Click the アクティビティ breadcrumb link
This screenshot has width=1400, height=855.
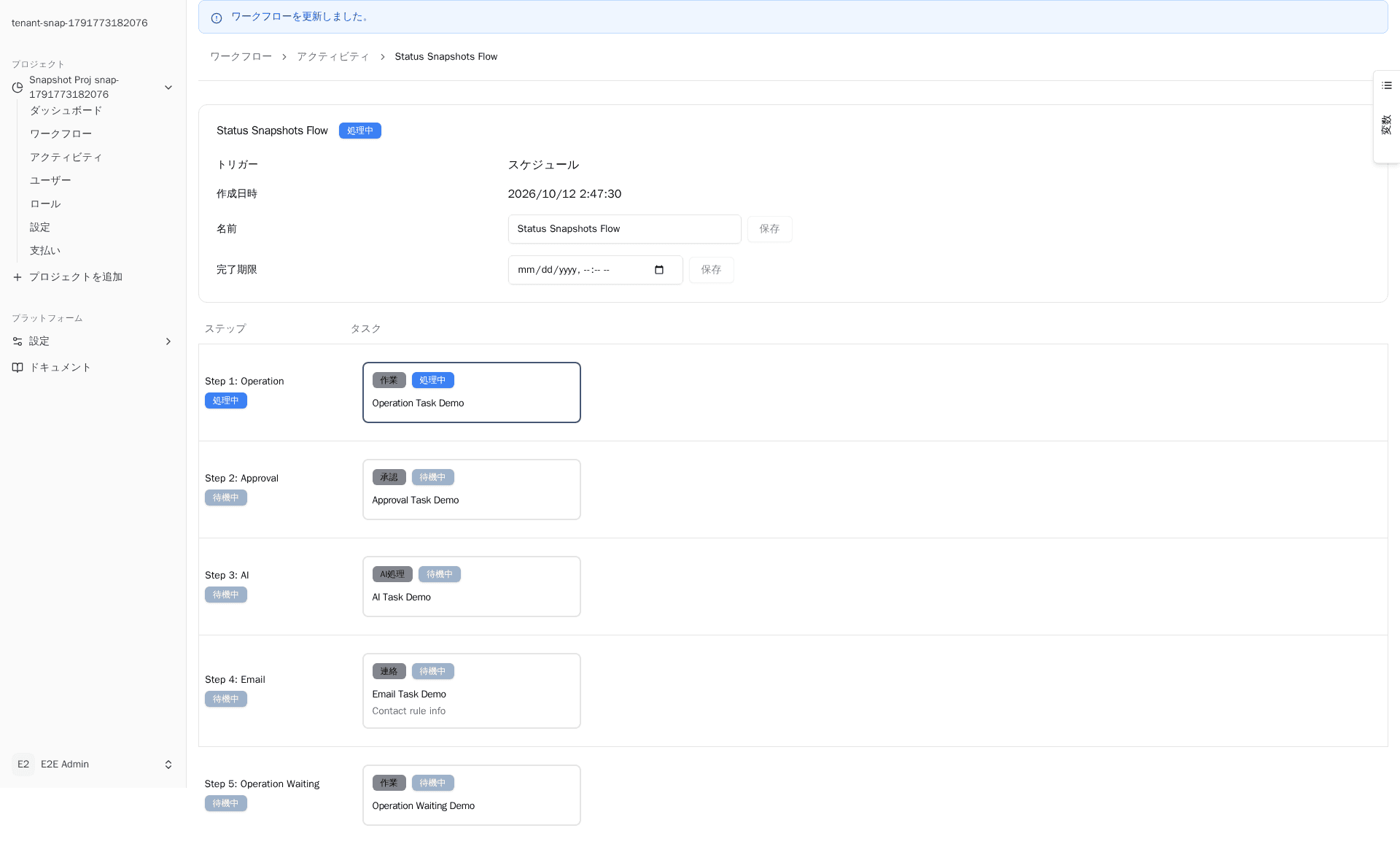pos(333,57)
